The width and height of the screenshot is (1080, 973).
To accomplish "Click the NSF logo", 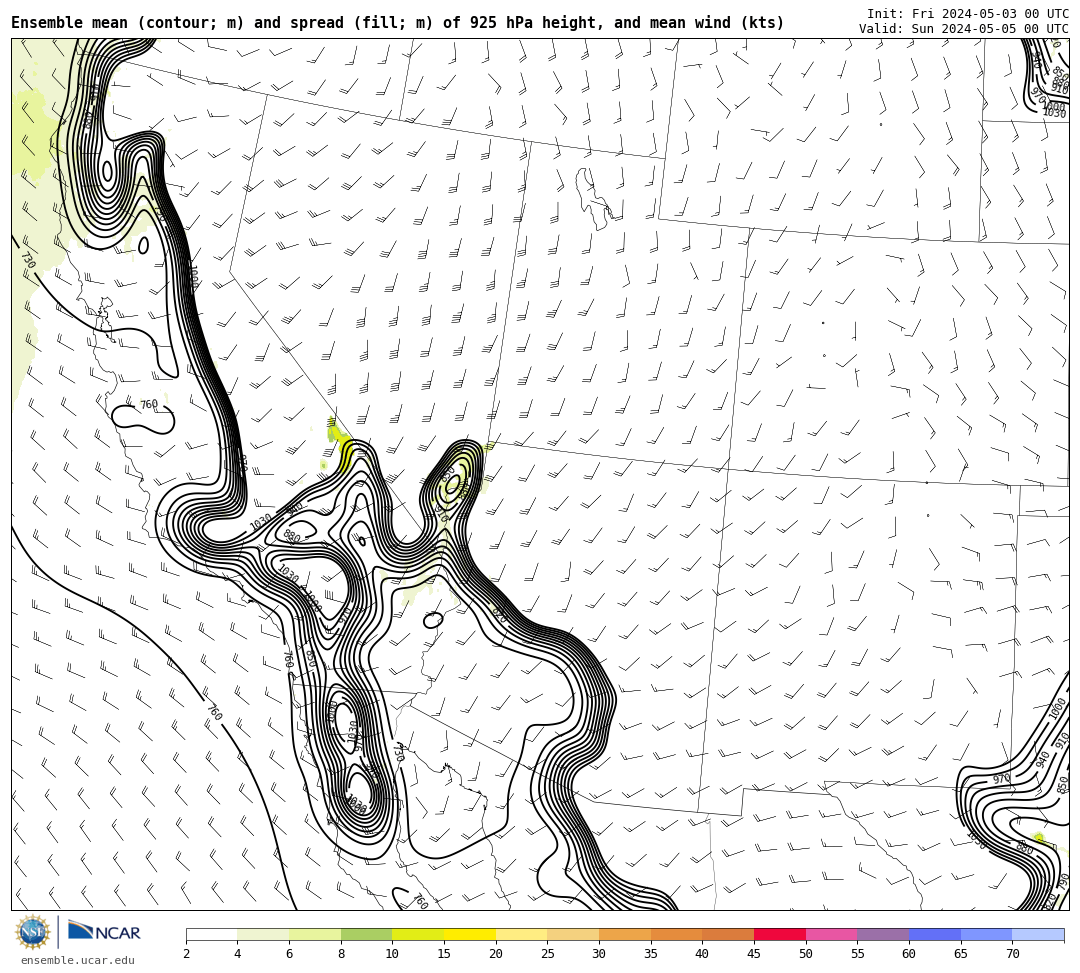I will (x=33, y=933).
